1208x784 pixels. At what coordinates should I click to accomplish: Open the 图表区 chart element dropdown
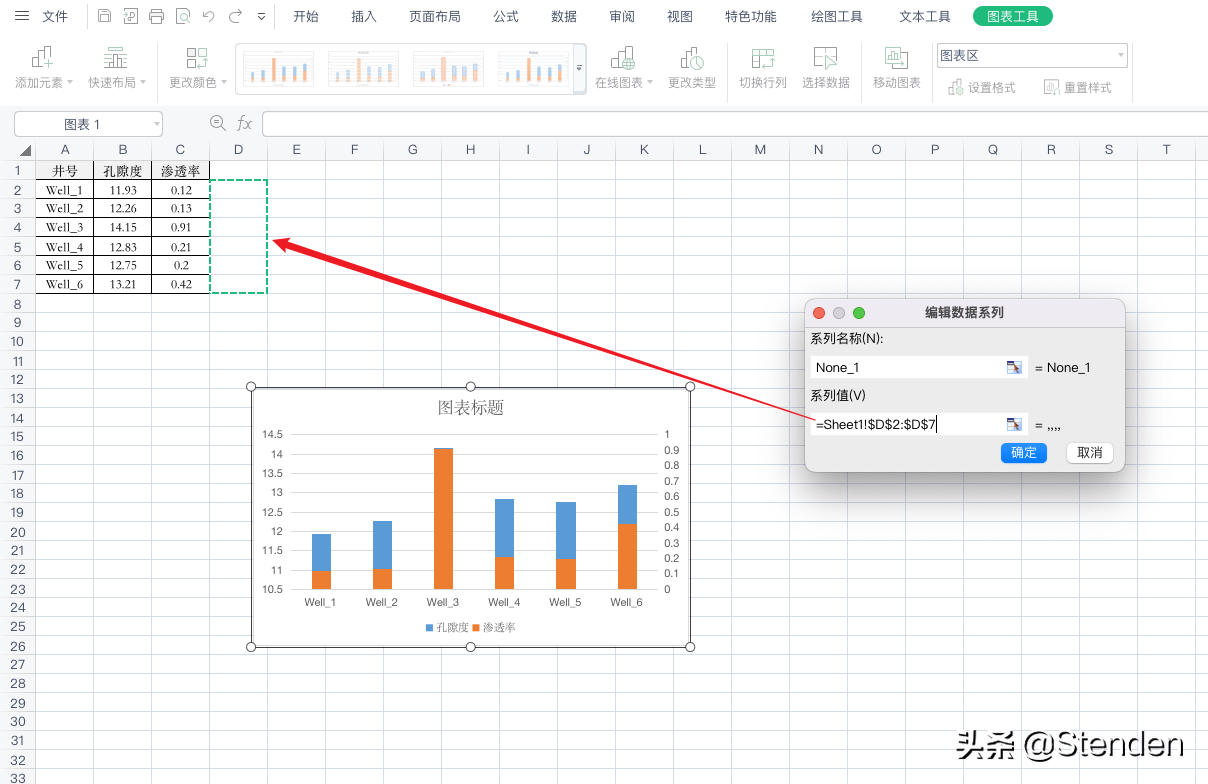coord(1032,56)
